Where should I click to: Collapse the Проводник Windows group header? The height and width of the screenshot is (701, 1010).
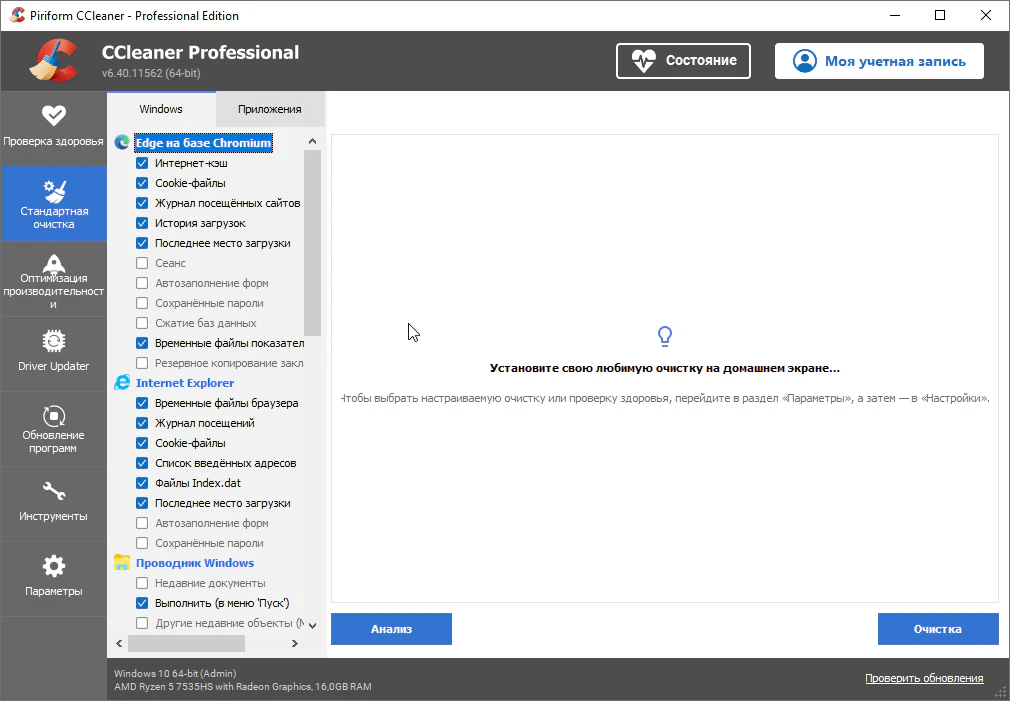(194, 563)
